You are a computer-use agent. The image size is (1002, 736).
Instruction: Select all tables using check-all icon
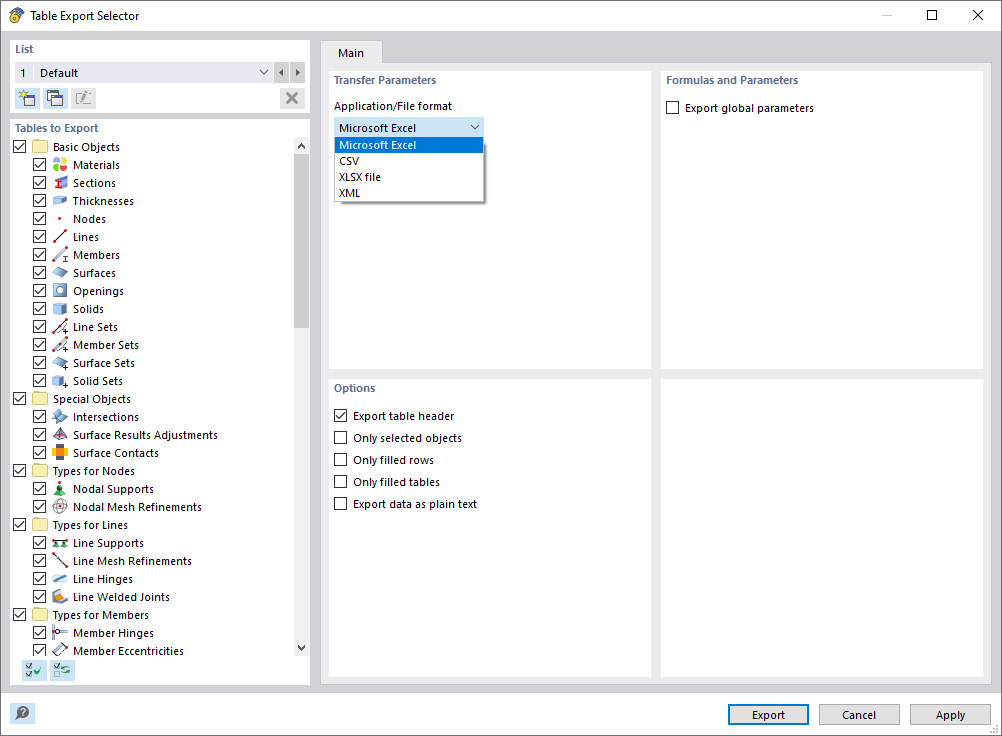(32, 669)
